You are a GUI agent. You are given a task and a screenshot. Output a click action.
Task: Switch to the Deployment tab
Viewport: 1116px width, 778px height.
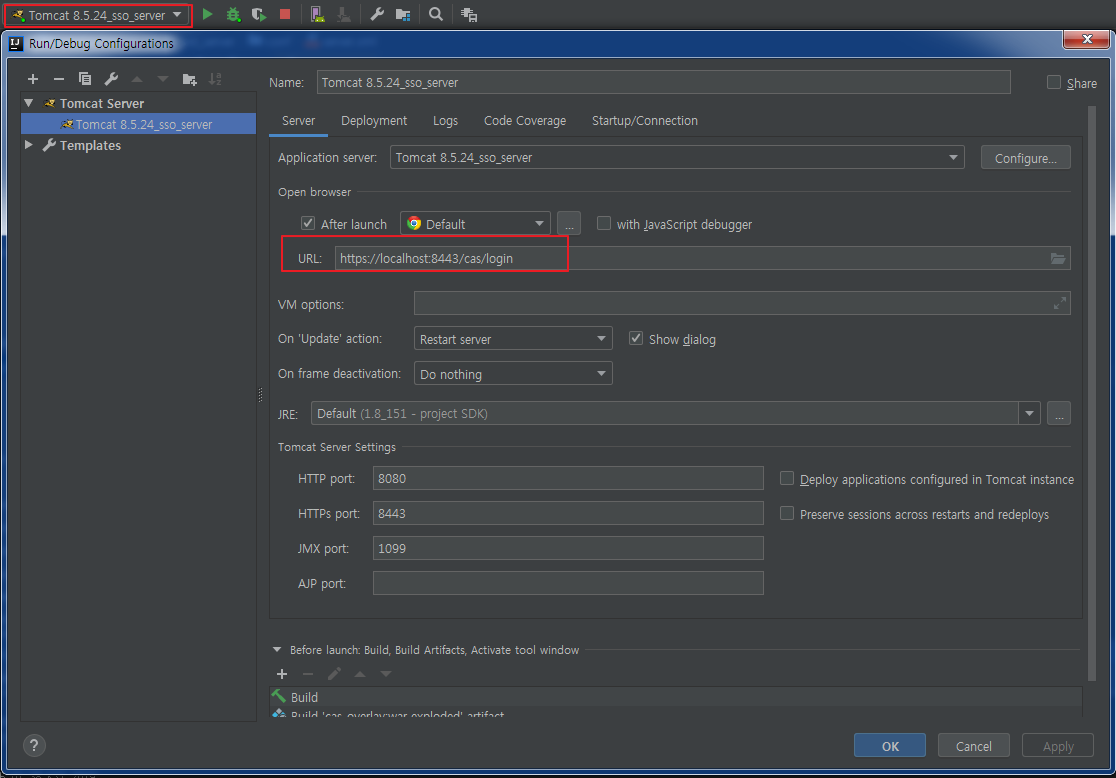click(x=374, y=121)
